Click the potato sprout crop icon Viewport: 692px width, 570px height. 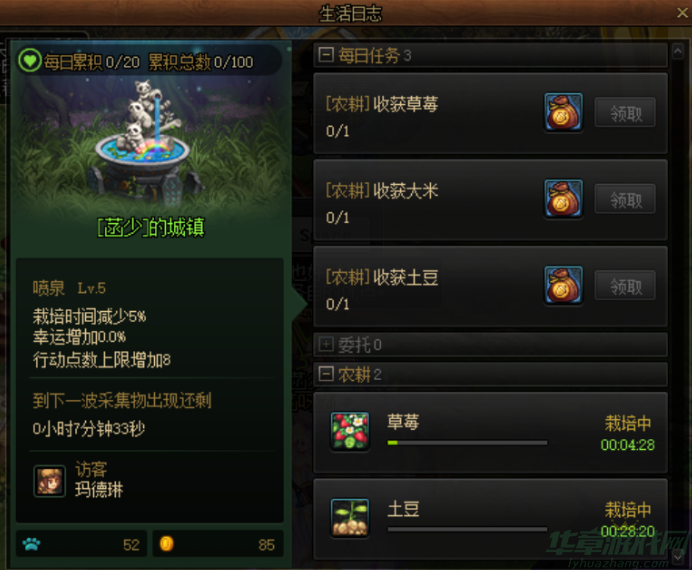click(x=350, y=518)
